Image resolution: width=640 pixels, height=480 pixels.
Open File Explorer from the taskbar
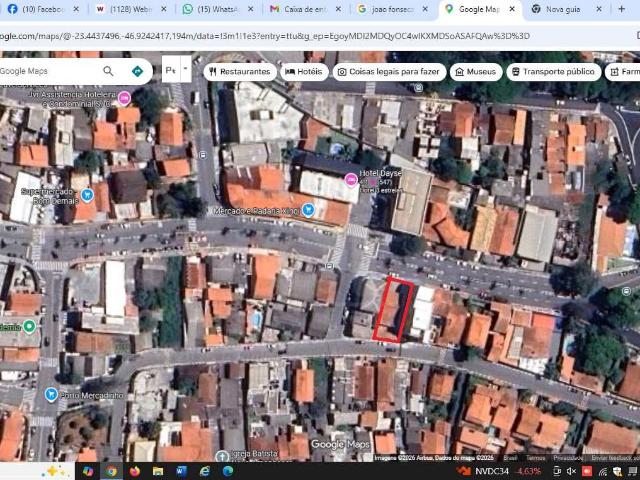tap(158, 471)
